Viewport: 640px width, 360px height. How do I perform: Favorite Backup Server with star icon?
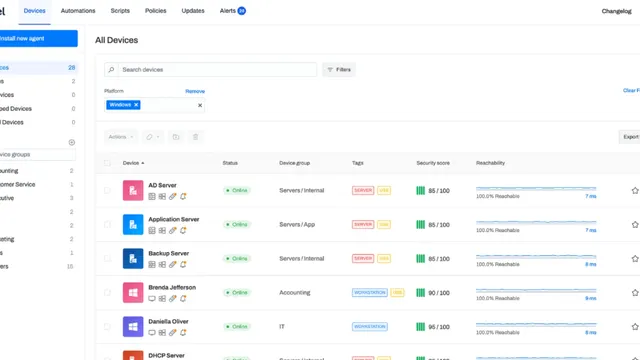[635, 258]
